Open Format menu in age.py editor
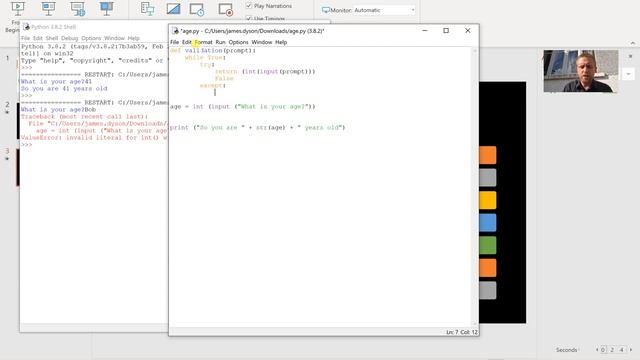The height and width of the screenshot is (360, 640). click(x=203, y=42)
